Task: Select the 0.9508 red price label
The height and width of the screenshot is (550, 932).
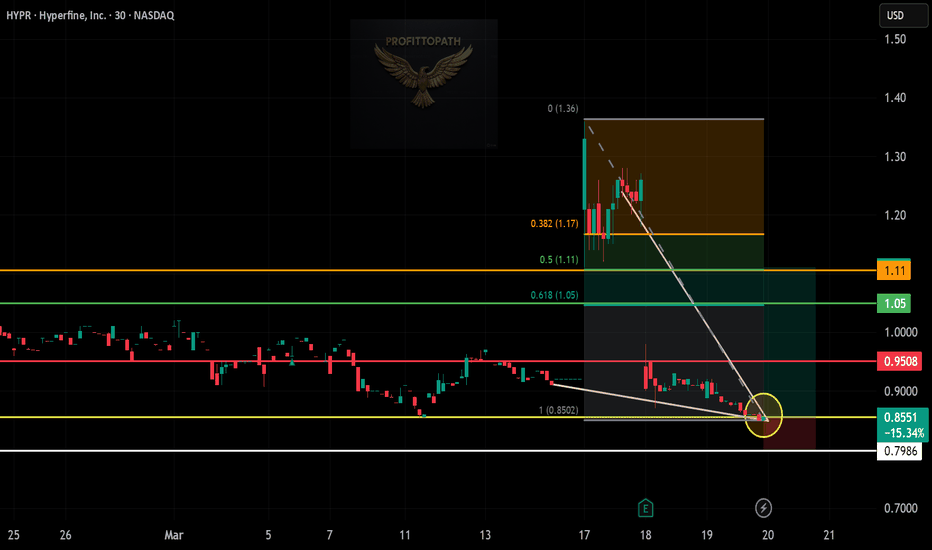Action: point(900,362)
